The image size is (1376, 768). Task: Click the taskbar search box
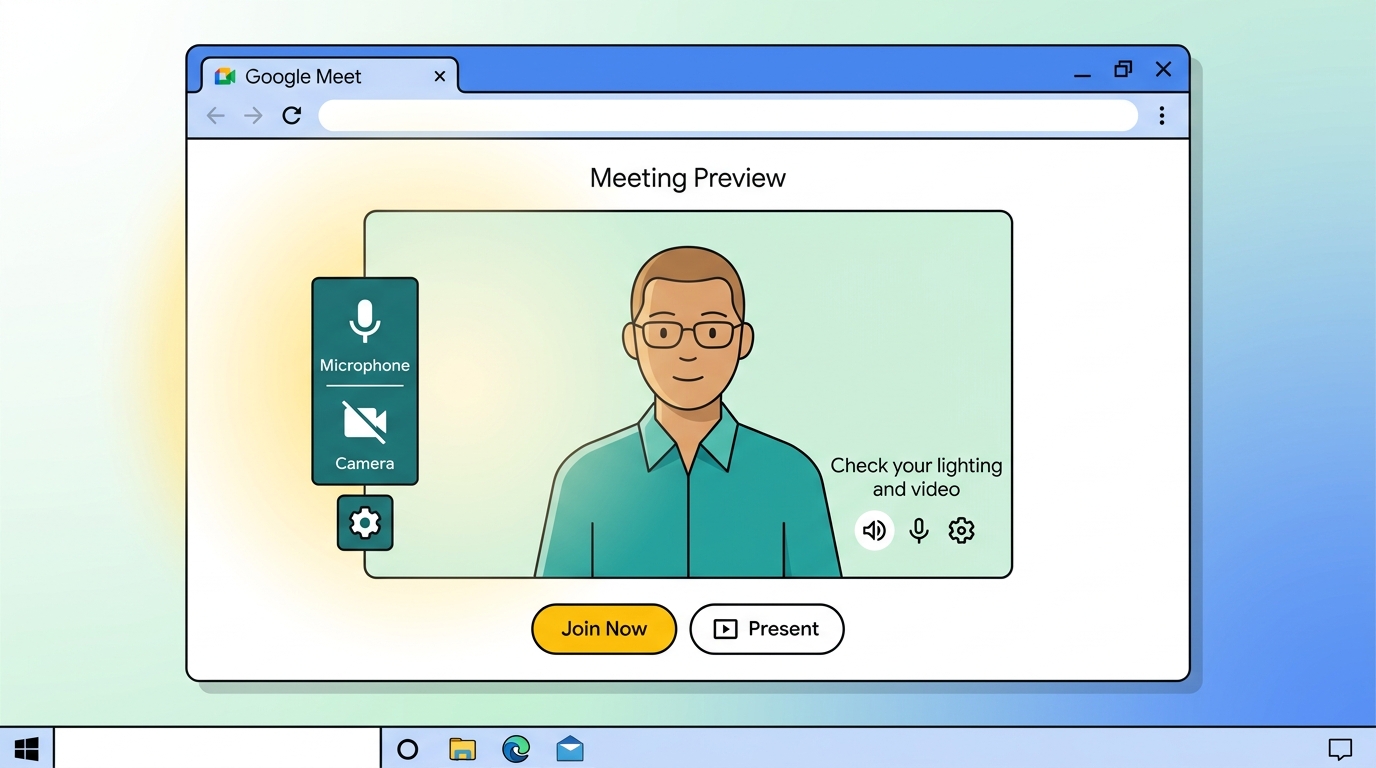pos(218,749)
